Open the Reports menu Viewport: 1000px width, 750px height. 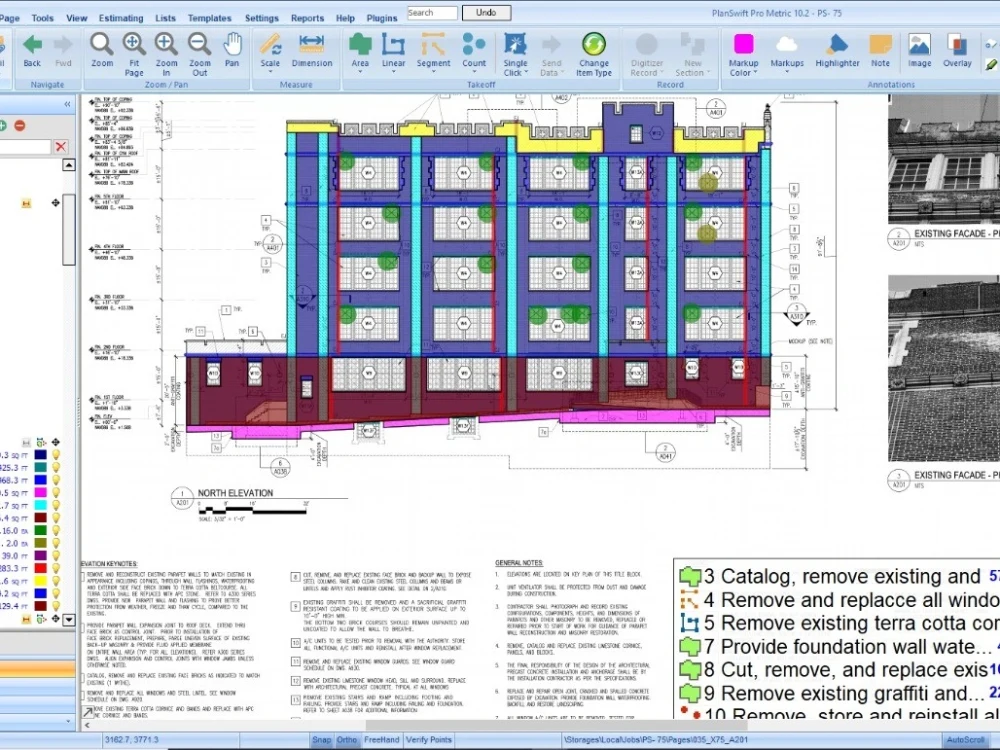click(307, 17)
